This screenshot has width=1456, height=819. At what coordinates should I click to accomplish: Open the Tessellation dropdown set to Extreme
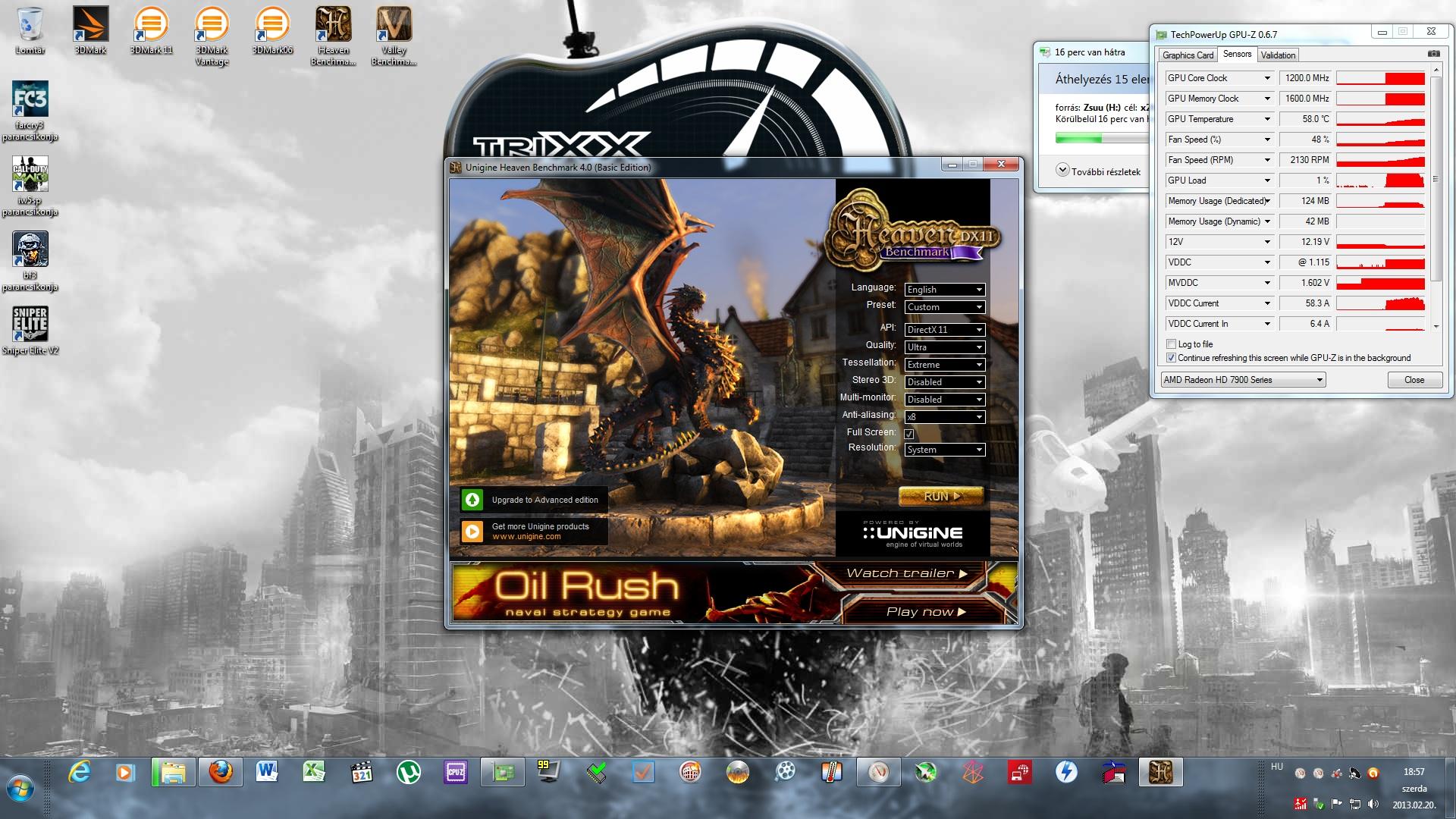pyautogui.click(x=944, y=365)
